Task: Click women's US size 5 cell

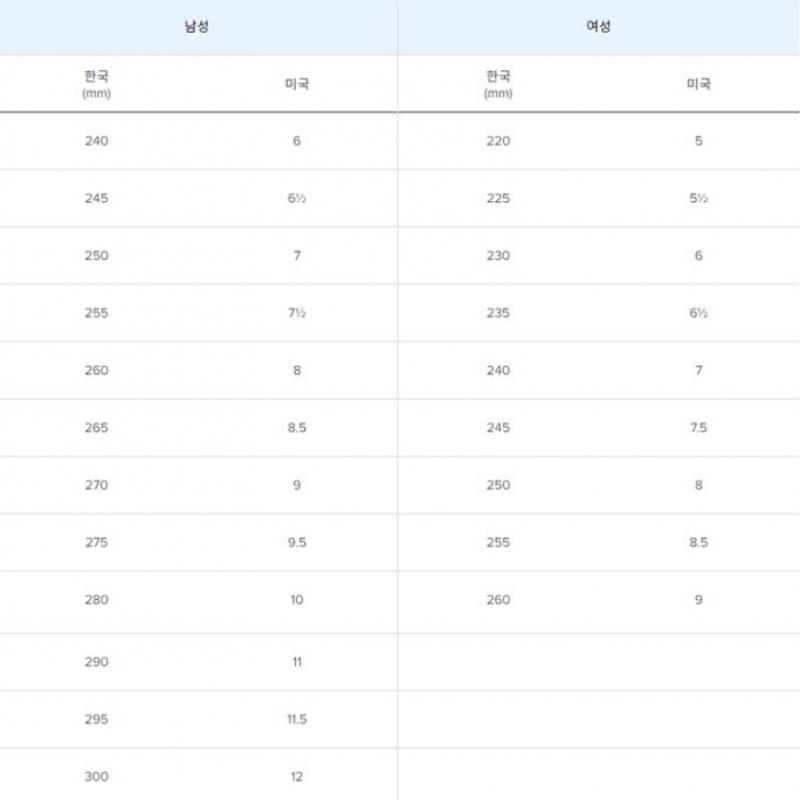Action: pos(698,141)
